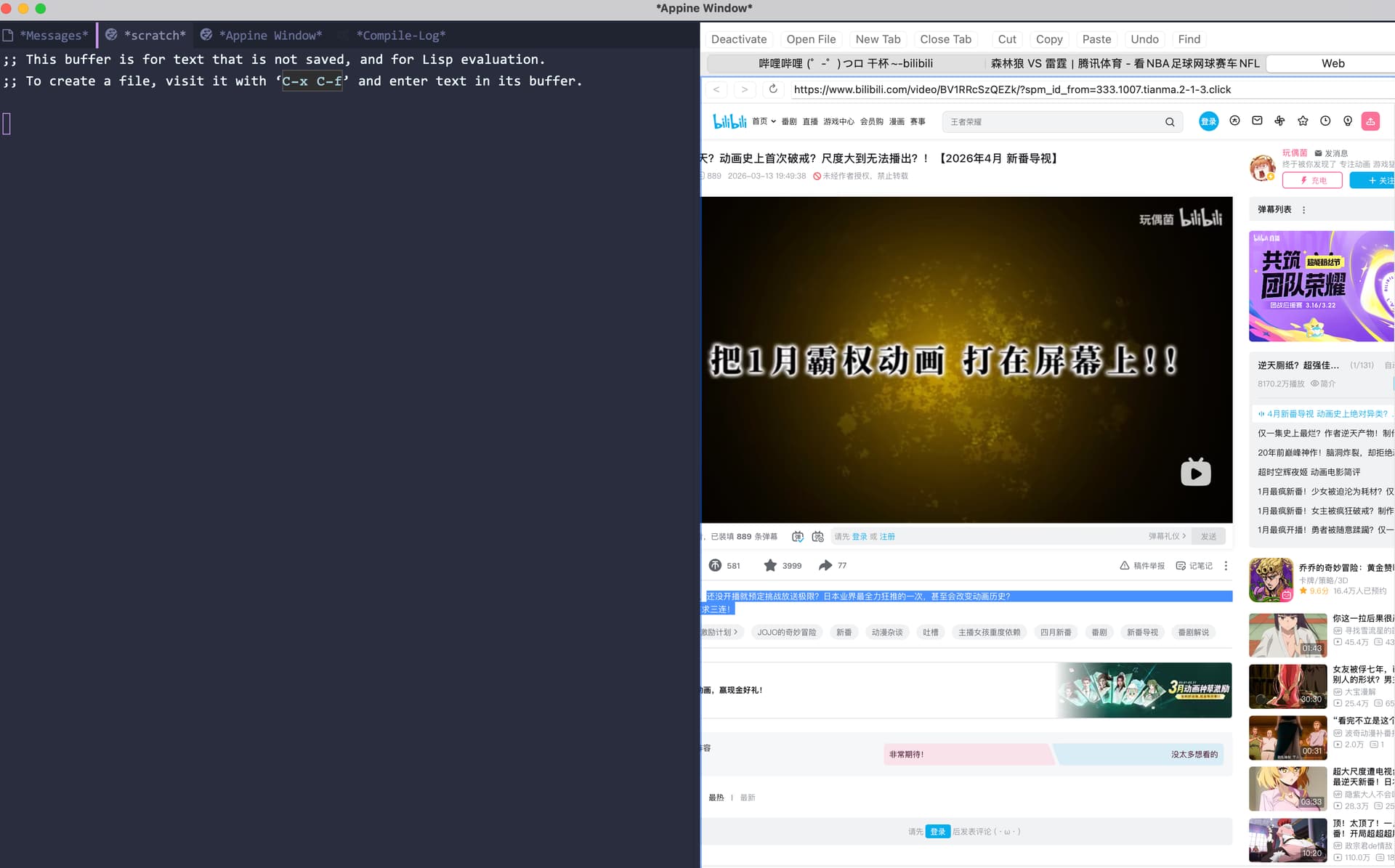Click the share arrow icon showing 77
This screenshot has width=1395, height=868.
[x=825, y=565]
